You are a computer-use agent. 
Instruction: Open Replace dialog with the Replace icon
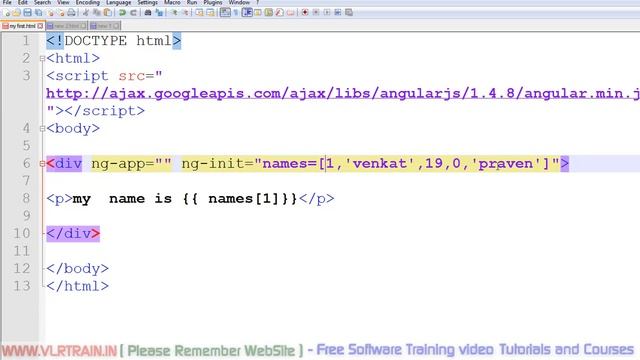(159, 13)
